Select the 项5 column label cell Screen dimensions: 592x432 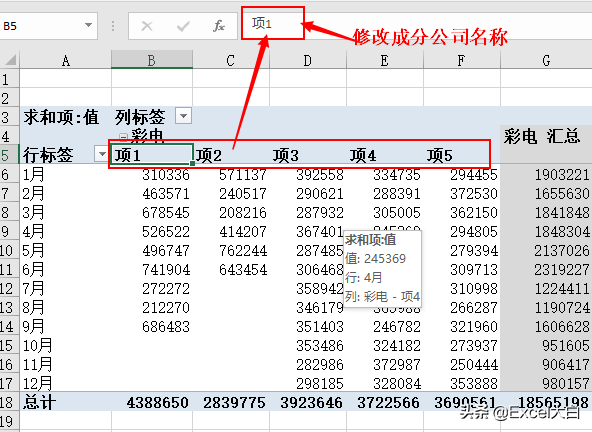[462, 155]
